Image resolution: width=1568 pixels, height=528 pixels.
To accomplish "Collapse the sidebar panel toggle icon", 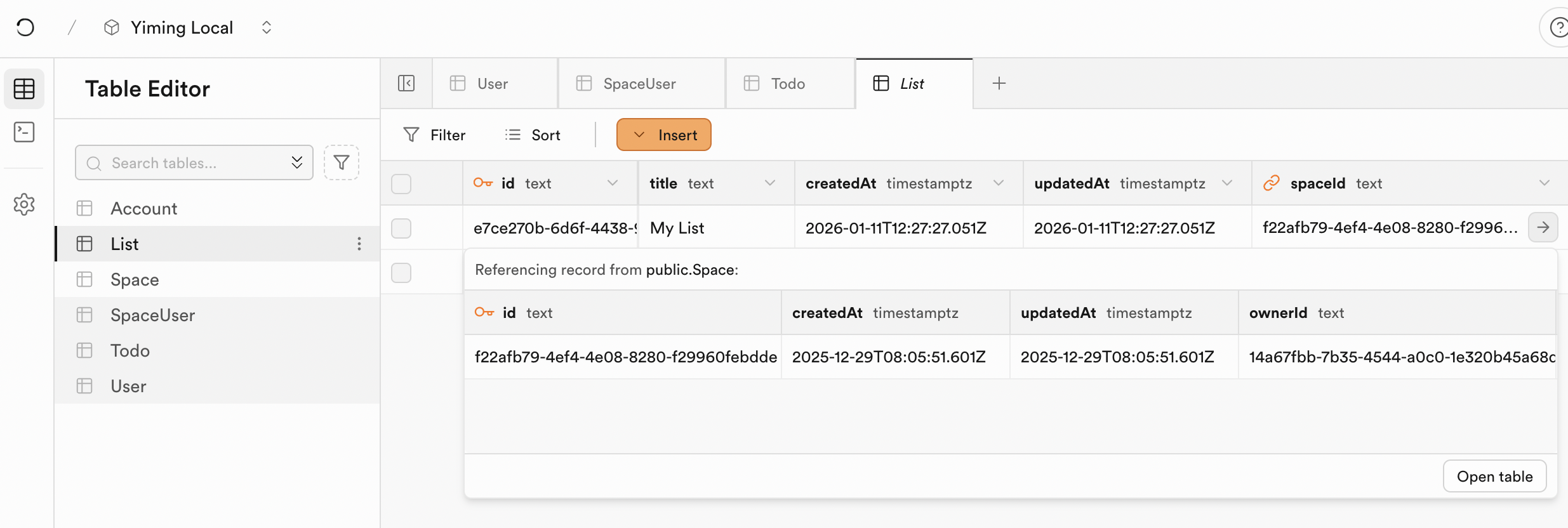I will [406, 83].
